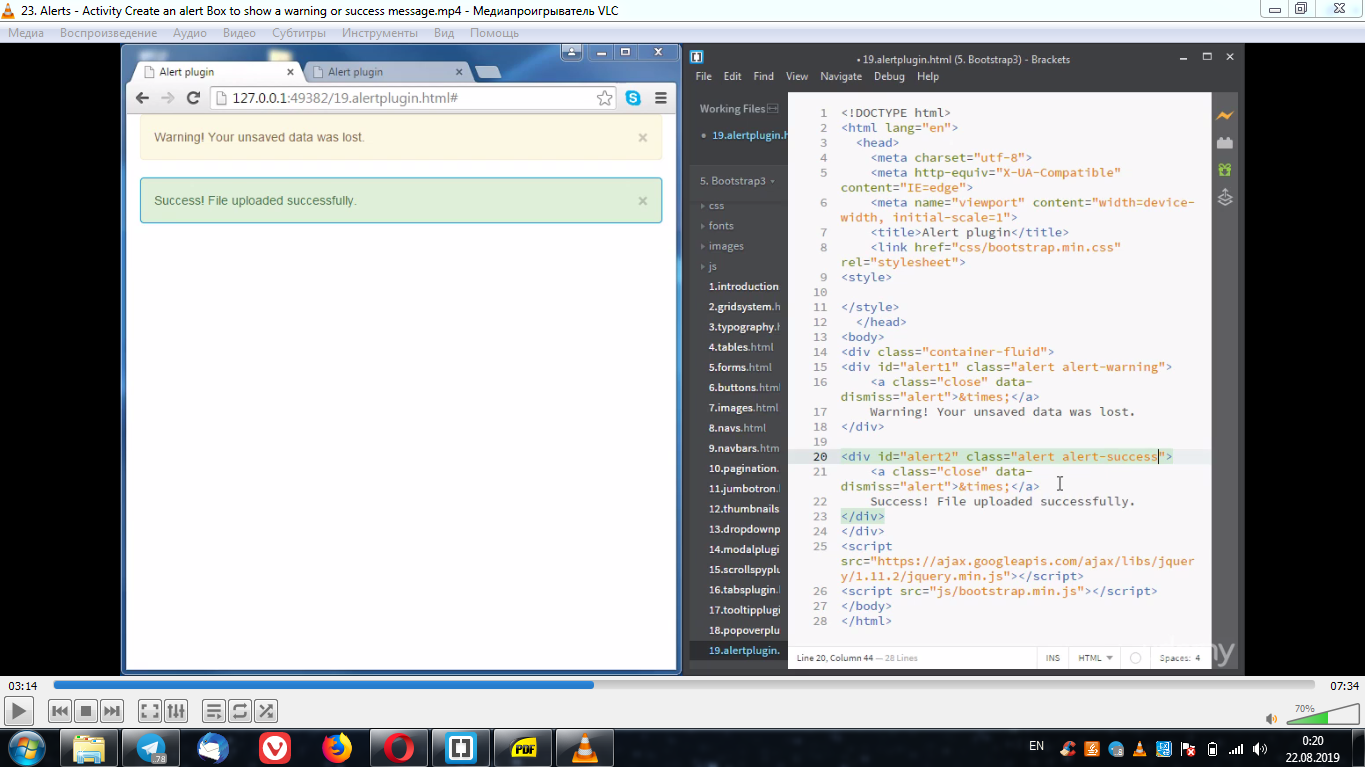
Task: Show the VLC playlist
Action: (x=214, y=711)
